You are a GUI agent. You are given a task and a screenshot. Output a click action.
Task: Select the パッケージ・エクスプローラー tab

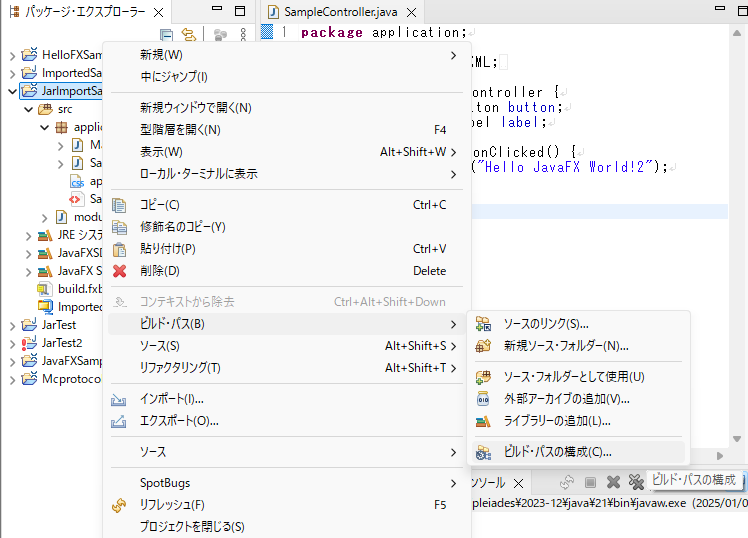(x=85, y=12)
